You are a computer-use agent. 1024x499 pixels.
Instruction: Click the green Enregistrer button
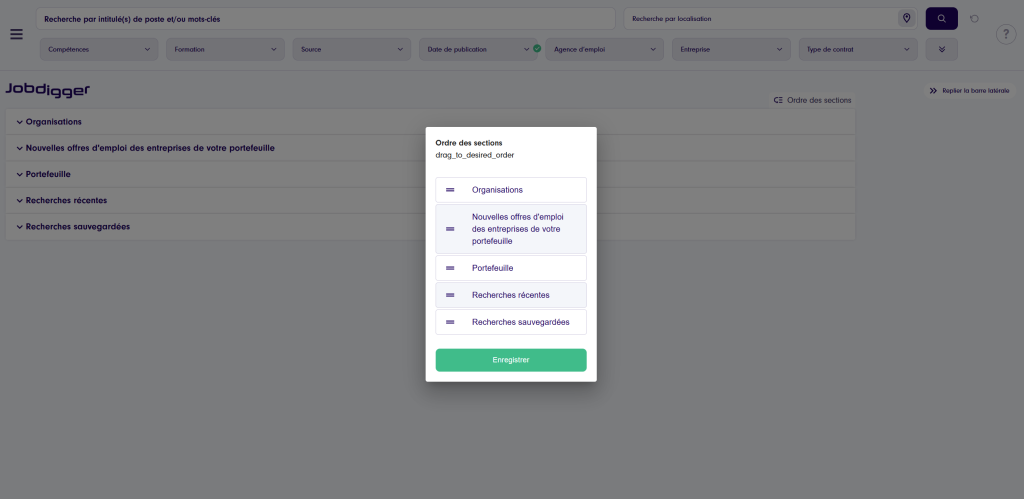511,360
